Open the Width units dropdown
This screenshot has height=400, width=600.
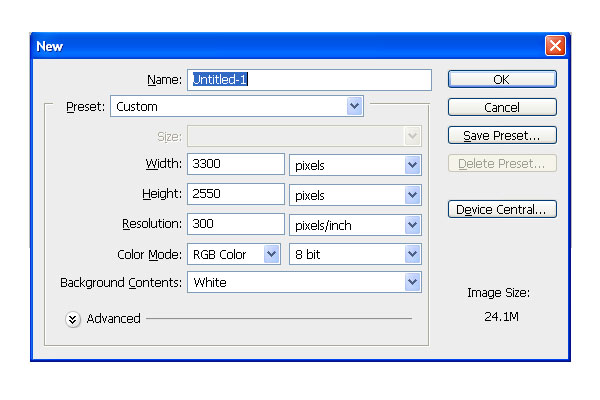[355, 164]
